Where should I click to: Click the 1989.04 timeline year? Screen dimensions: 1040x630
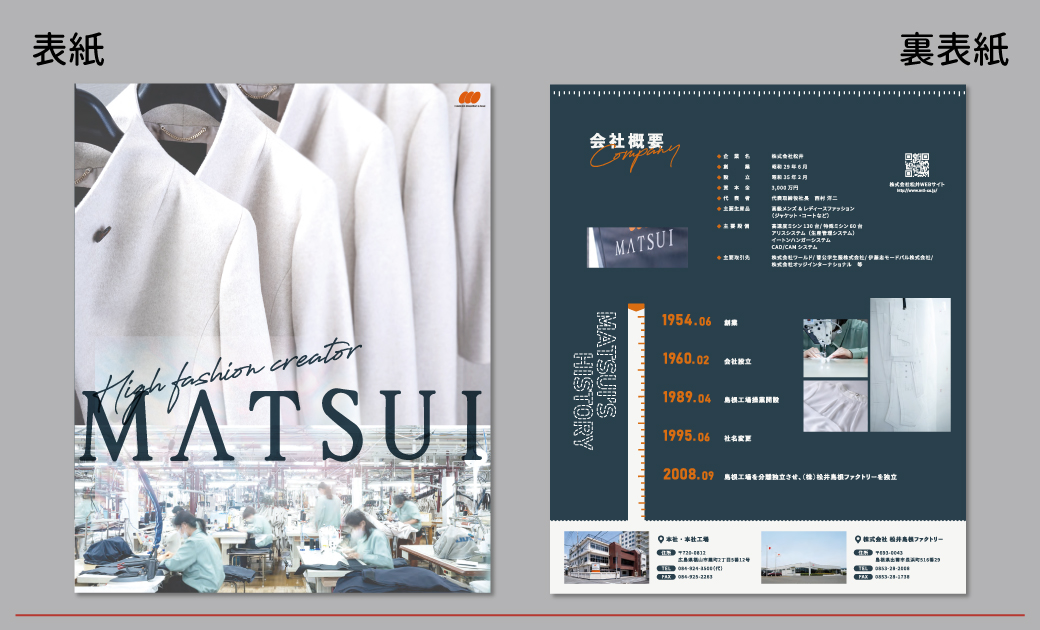[x=686, y=398]
